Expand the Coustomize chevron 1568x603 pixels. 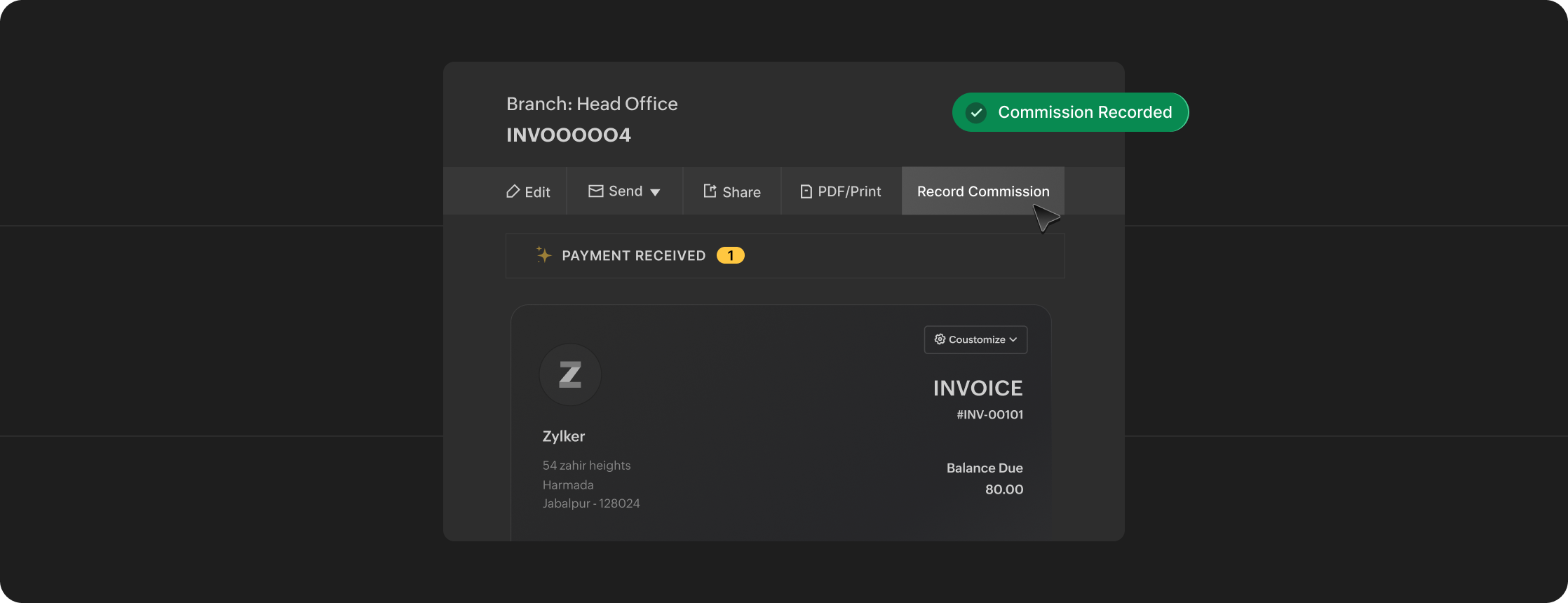[1013, 339]
